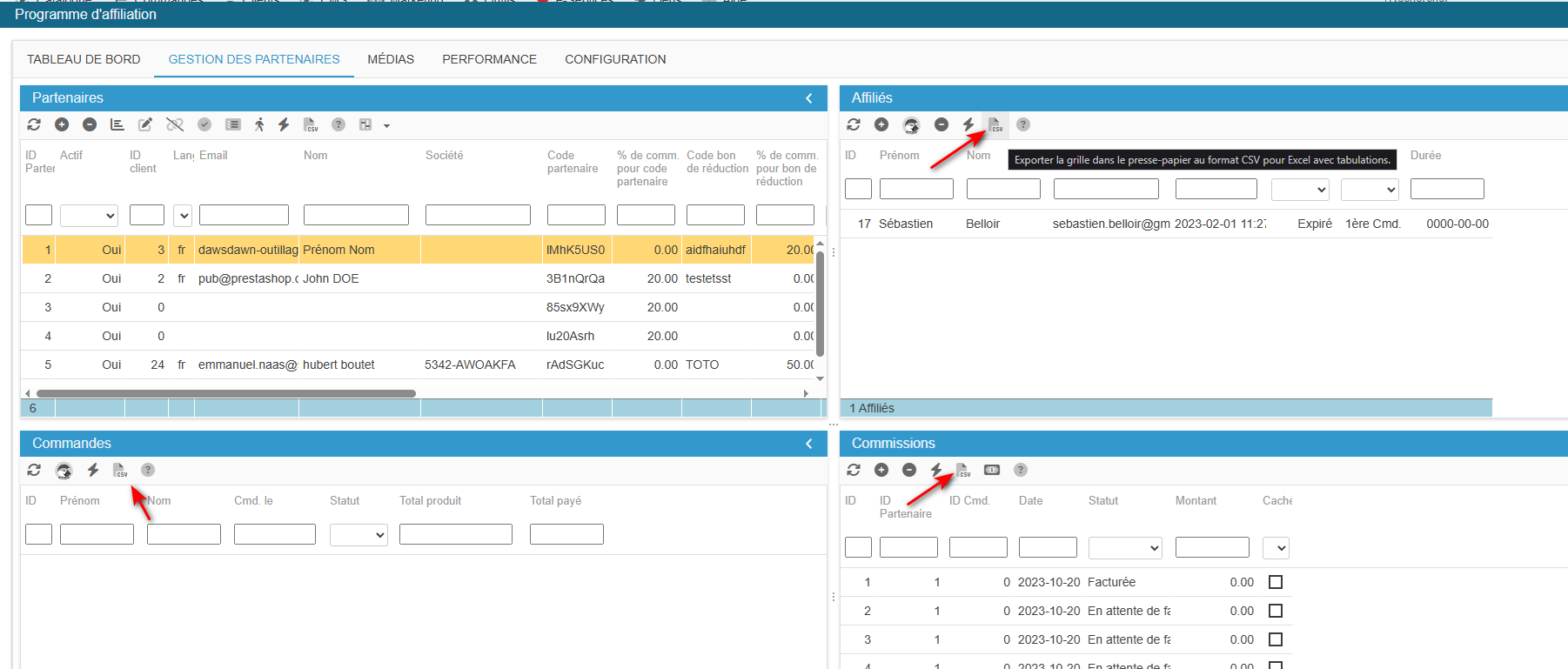Click the broken link icon in Partenaires toolbar
The height and width of the screenshot is (669, 1568).
click(x=175, y=124)
